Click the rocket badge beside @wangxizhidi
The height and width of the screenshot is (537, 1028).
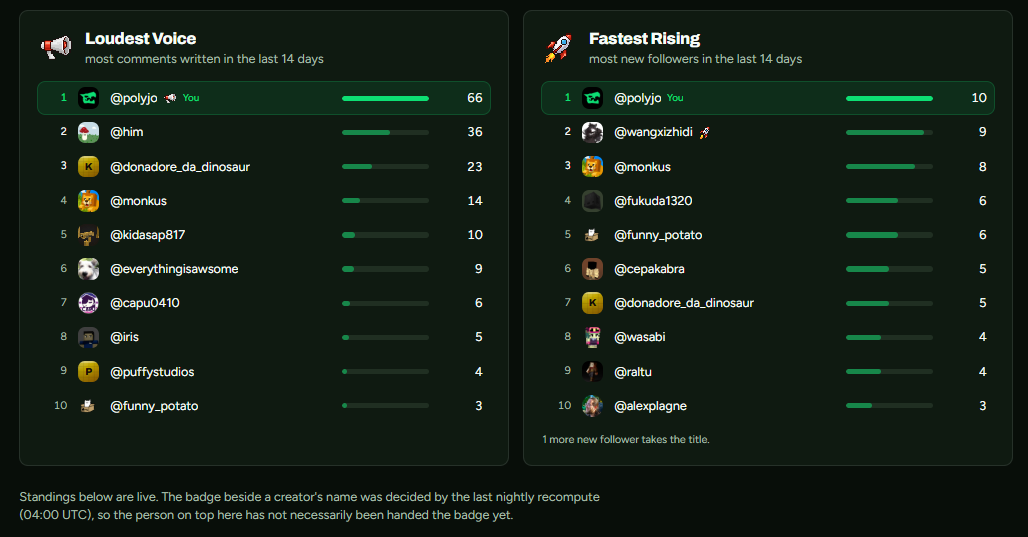click(704, 132)
